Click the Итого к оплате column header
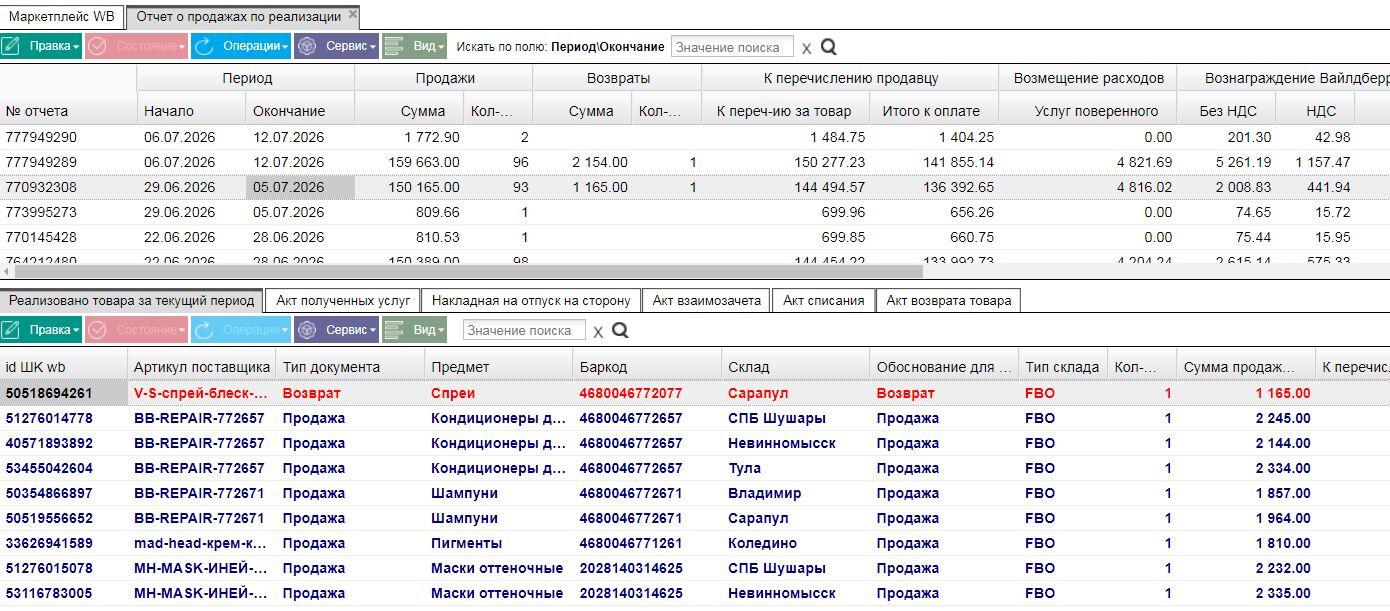The width and height of the screenshot is (1390, 611). [x=933, y=111]
